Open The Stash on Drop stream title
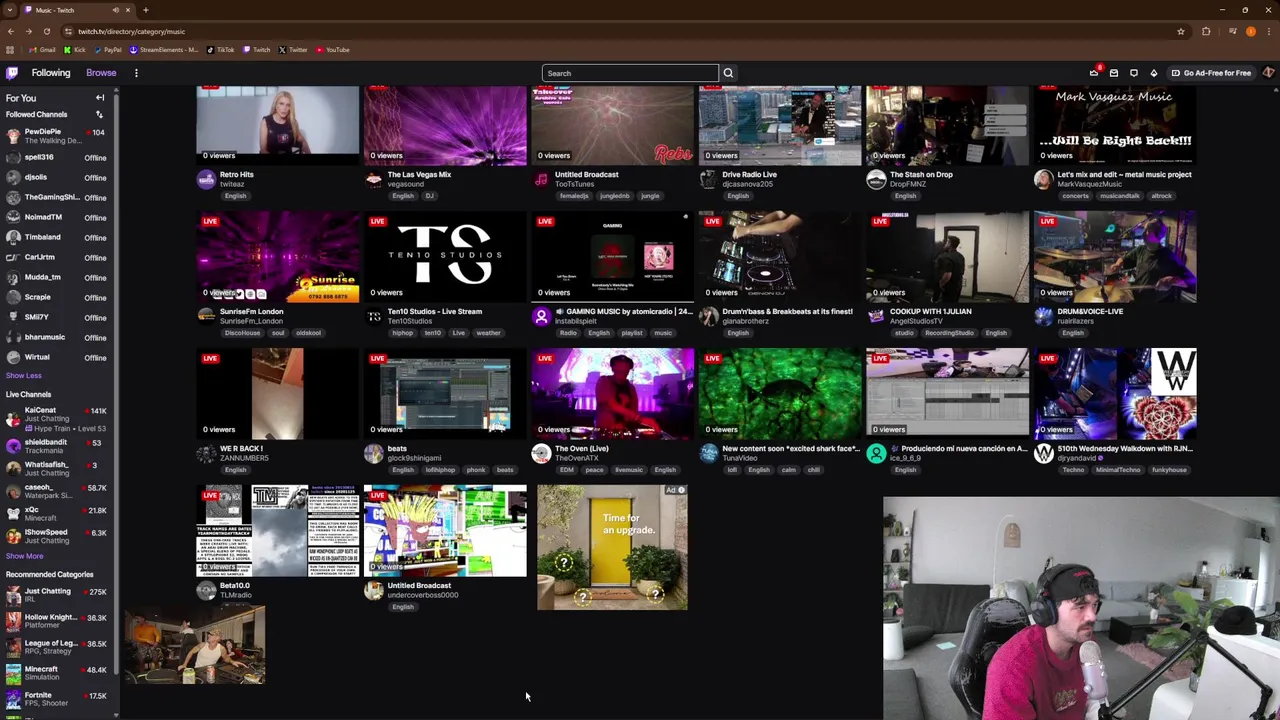The height and width of the screenshot is (720, 1280). (x=921, y=174)
